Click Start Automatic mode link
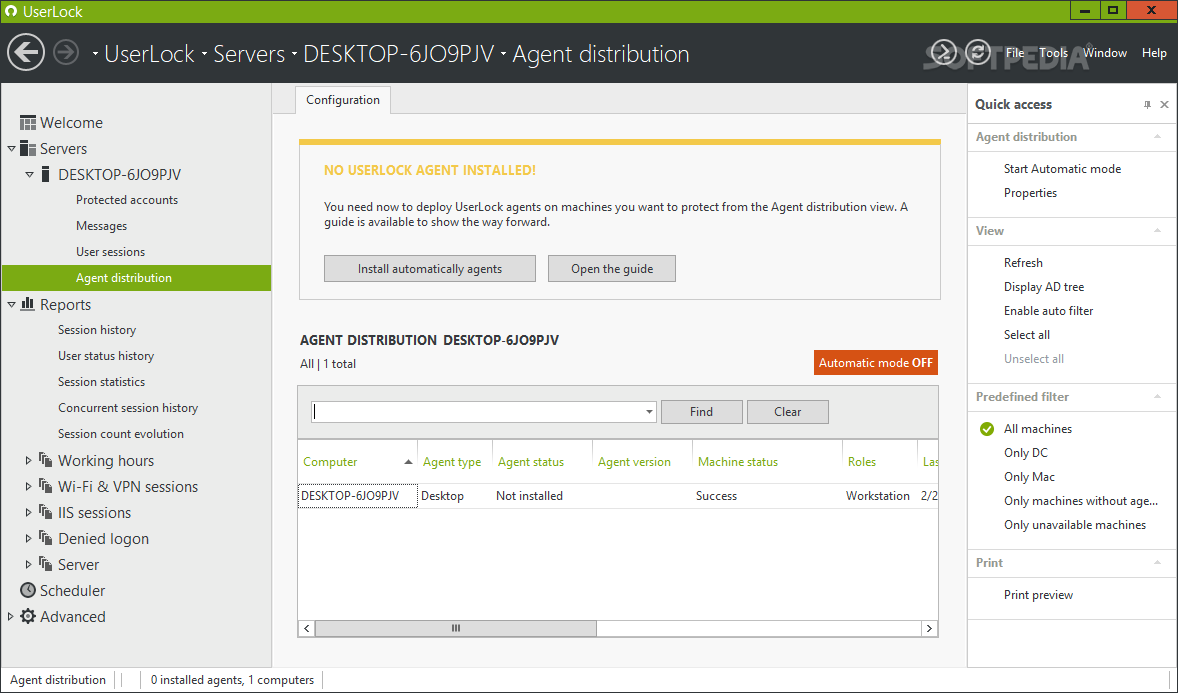 pos(1062,169)
